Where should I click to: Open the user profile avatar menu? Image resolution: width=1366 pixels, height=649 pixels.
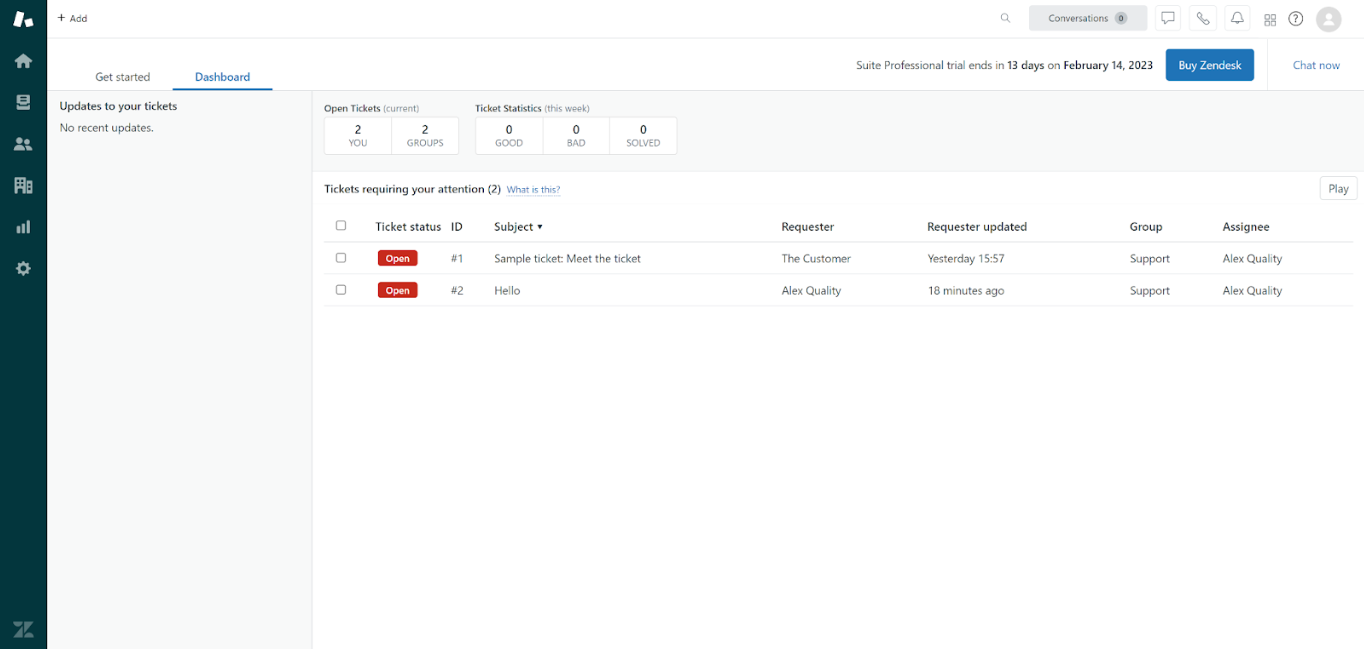(1328, 19)
